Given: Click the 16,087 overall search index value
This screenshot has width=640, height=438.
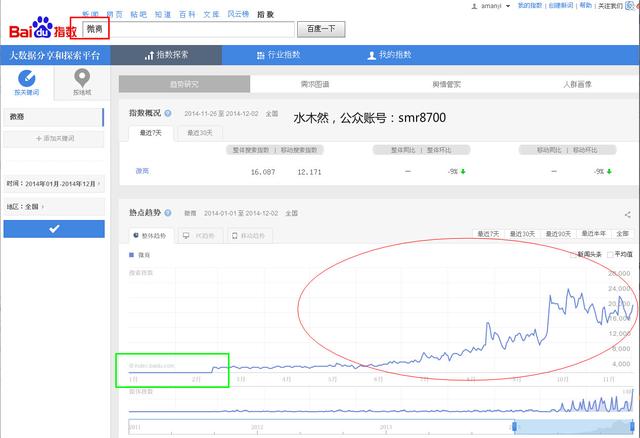Looking at the screenshot, I should click(263, 172).
